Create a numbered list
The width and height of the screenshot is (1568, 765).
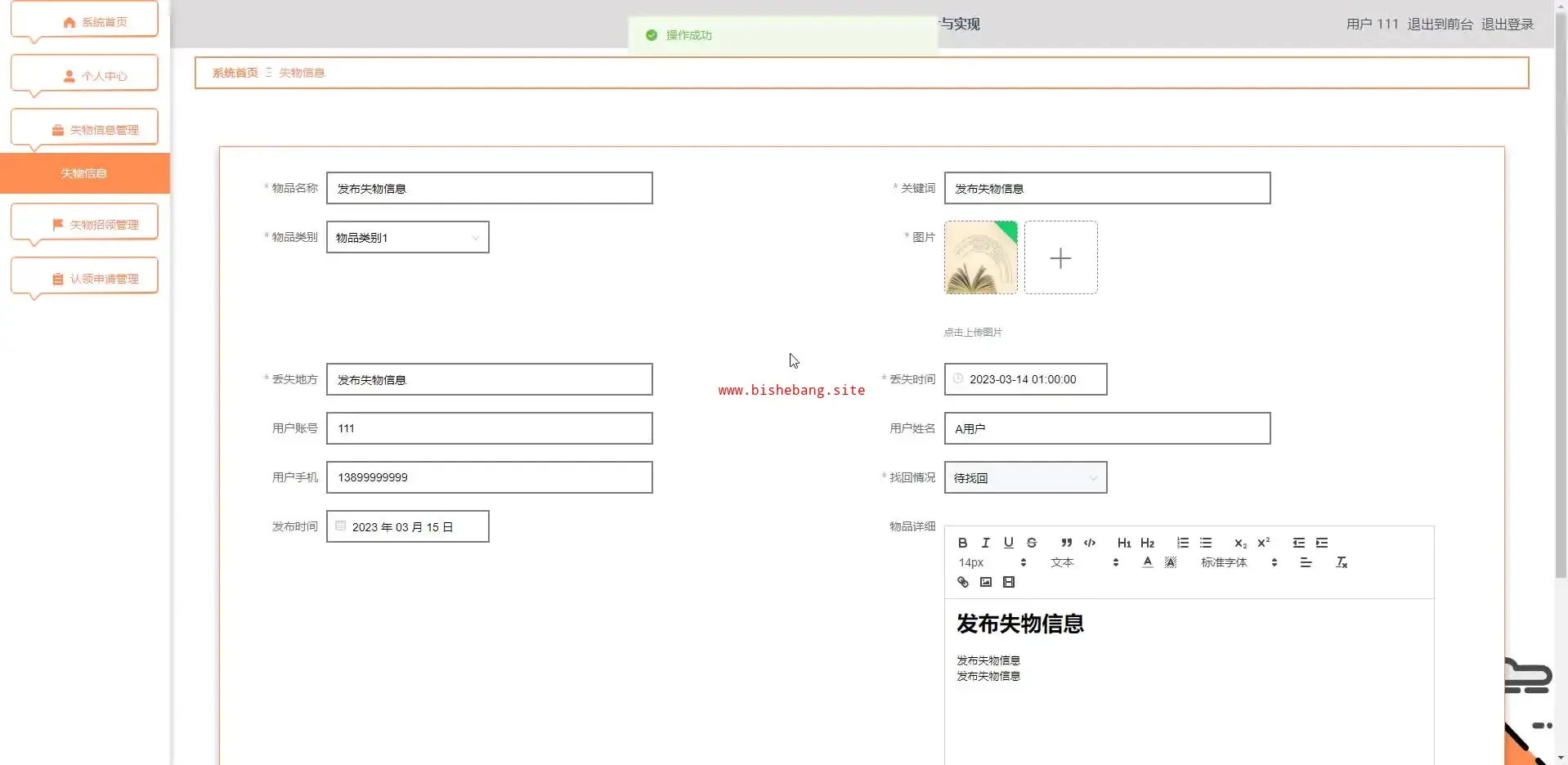pos(1183,543)
